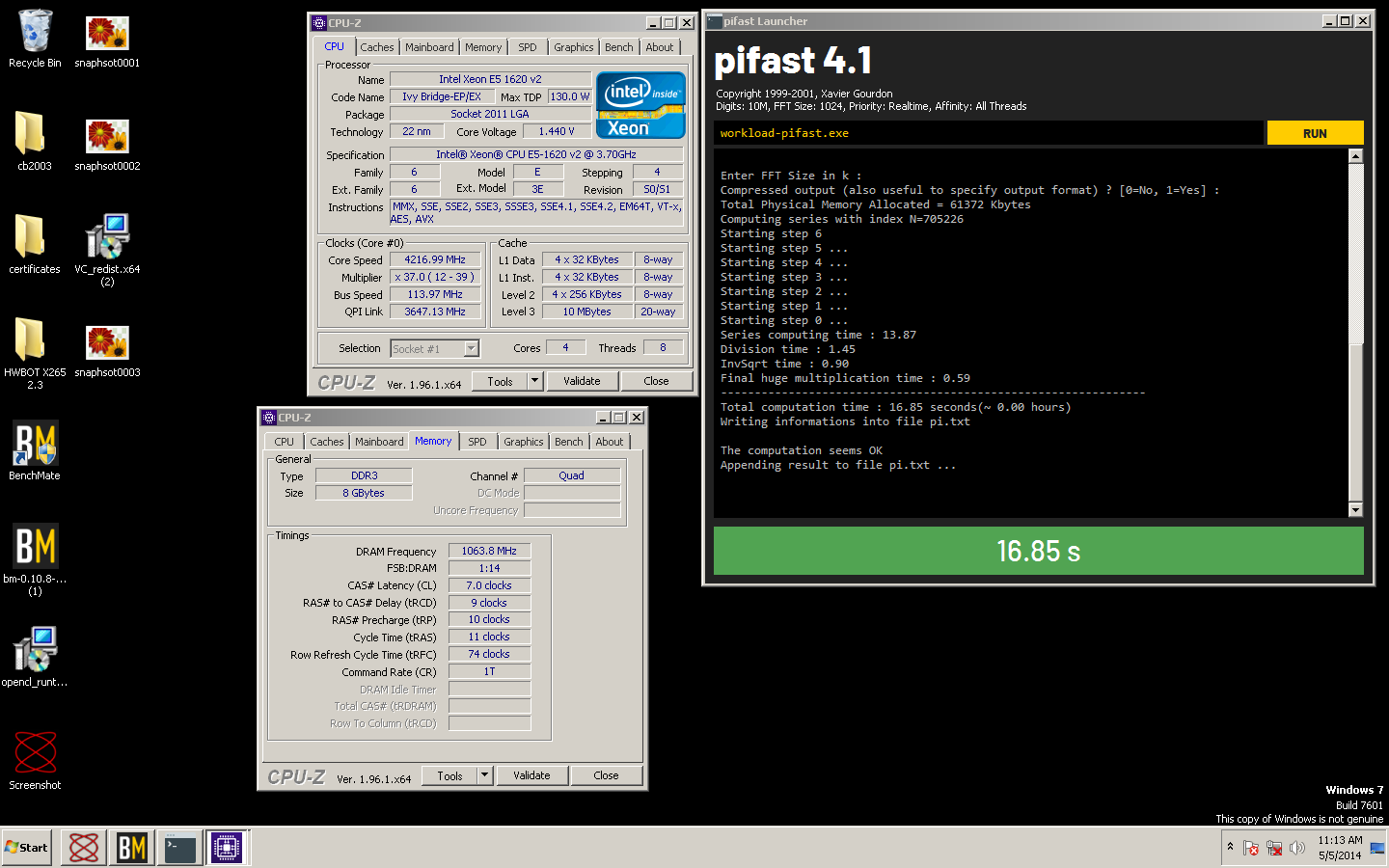
Task: Click the Start button
Action: [26, 848]
